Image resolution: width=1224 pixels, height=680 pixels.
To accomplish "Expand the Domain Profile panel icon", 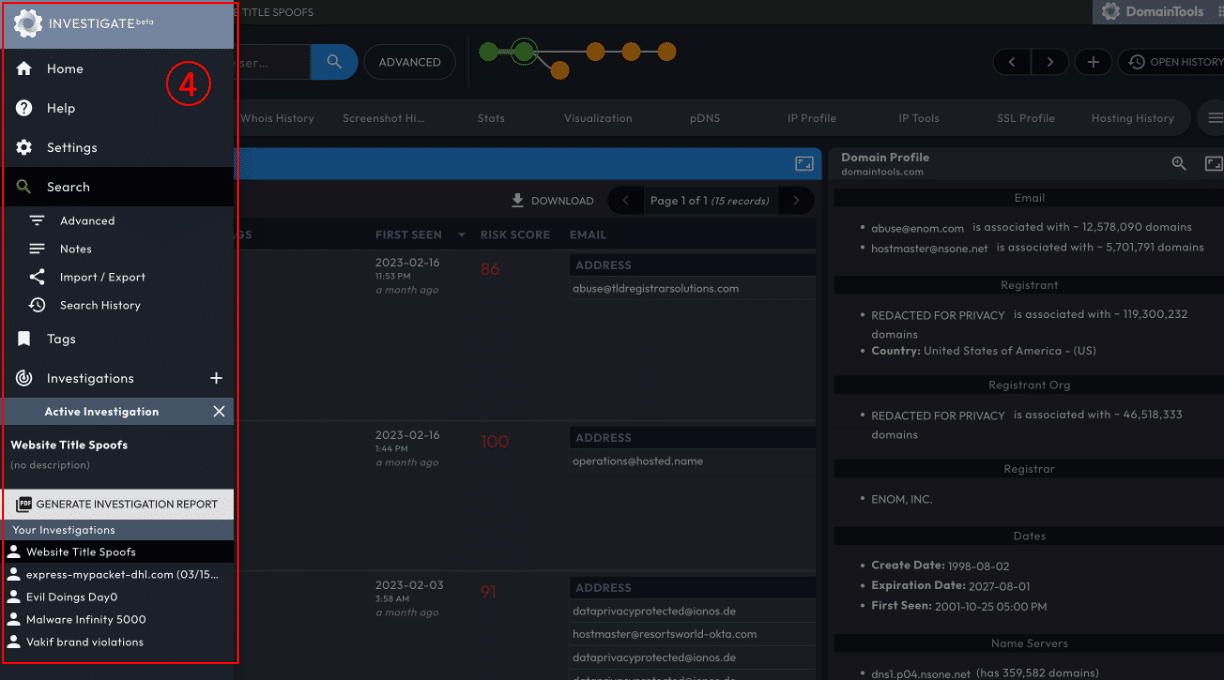I will tap(1214, 163).
